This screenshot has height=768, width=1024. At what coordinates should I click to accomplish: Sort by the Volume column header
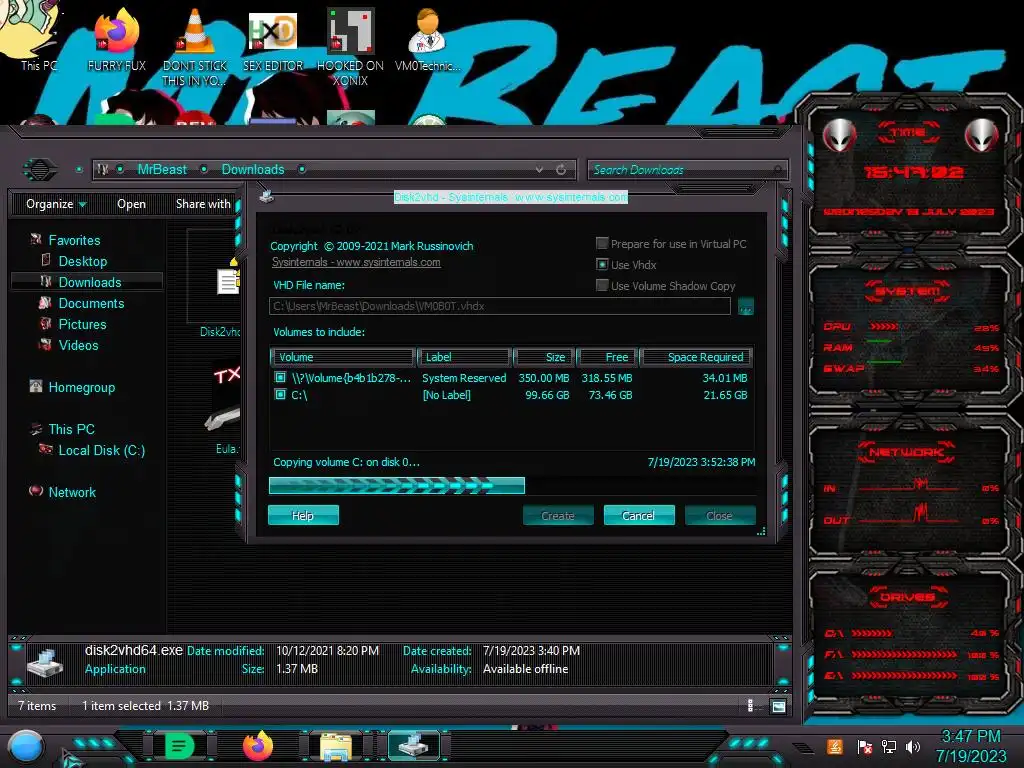[343, 357]
